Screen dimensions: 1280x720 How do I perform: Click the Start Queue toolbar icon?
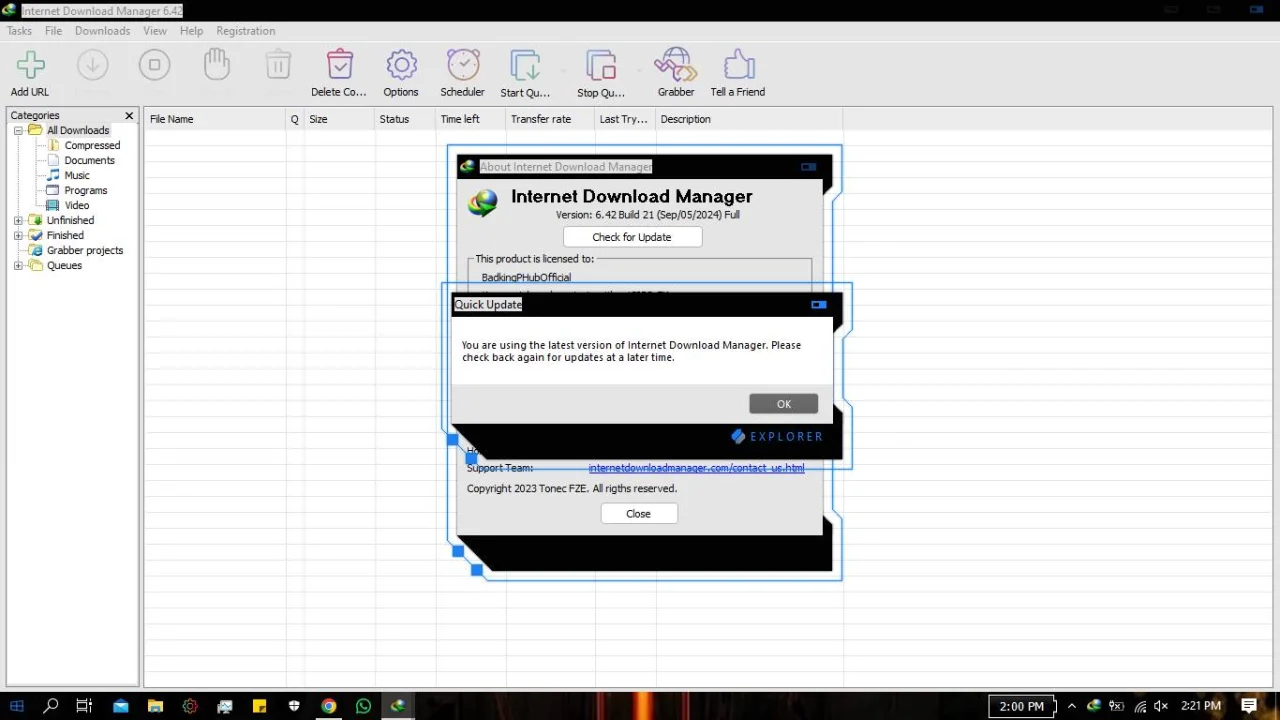(x=525, y=66)
